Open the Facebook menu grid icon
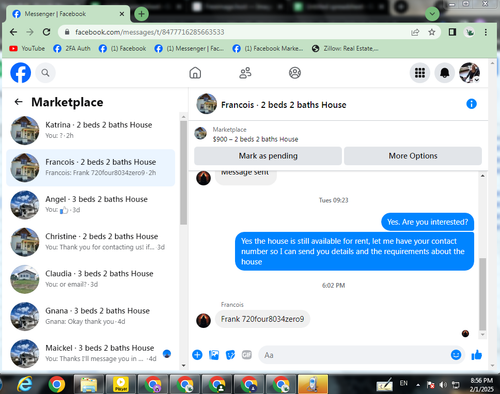Viewport: 500px width, 394px height. pos(420,73)
